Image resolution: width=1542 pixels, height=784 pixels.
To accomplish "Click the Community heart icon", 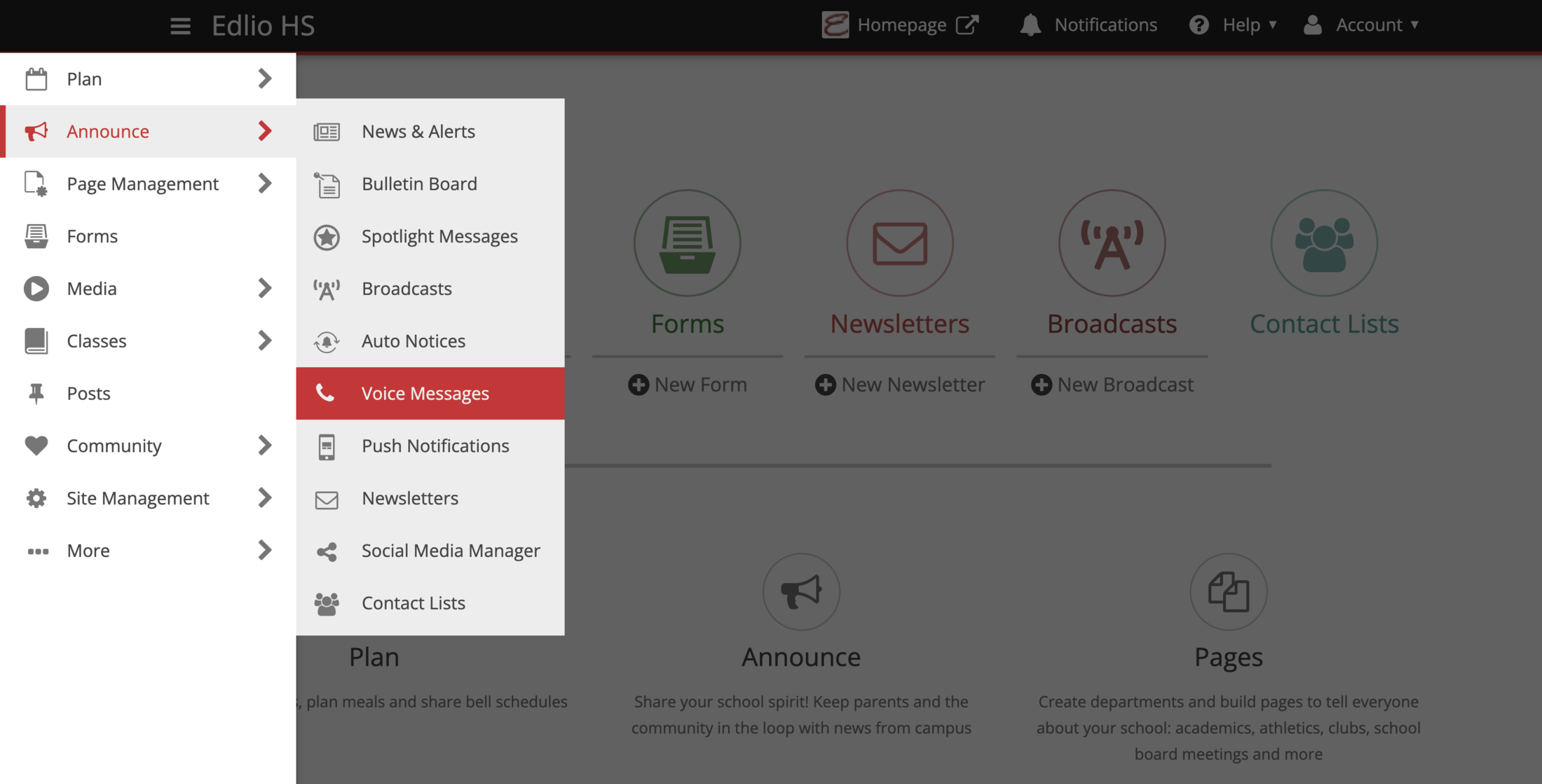I will [36, 446].
